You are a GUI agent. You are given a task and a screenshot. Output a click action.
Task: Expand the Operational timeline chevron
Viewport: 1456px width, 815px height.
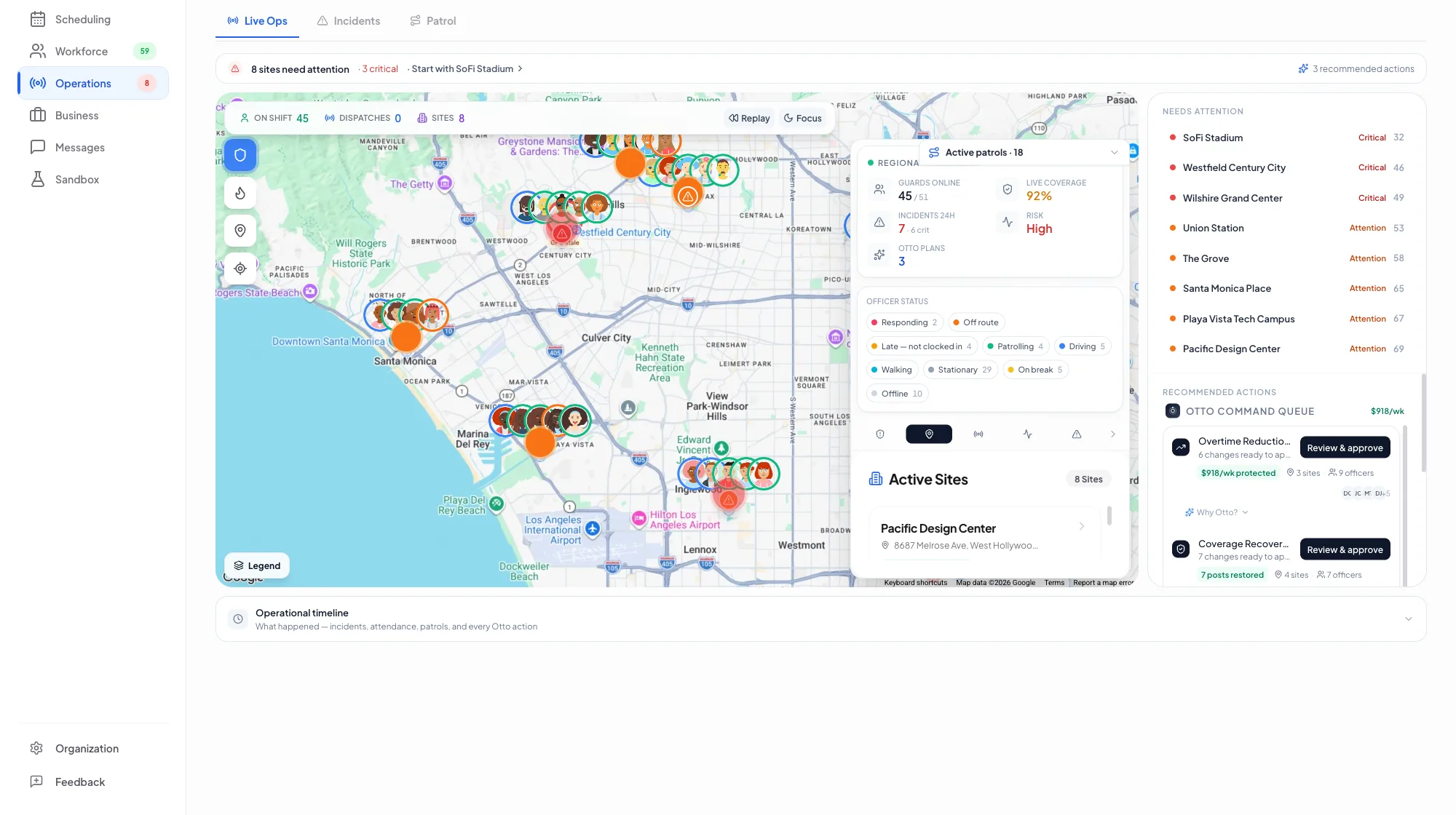[x=1408, y=619]
